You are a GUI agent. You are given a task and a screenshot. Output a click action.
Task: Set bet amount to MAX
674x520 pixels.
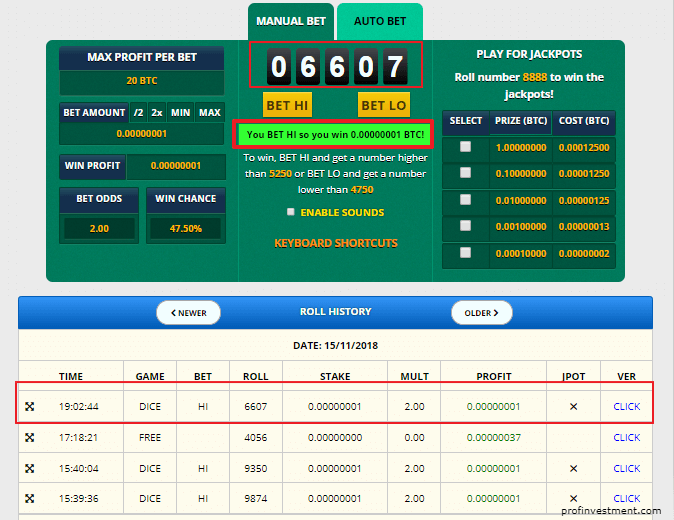click(x=209, y=113)
